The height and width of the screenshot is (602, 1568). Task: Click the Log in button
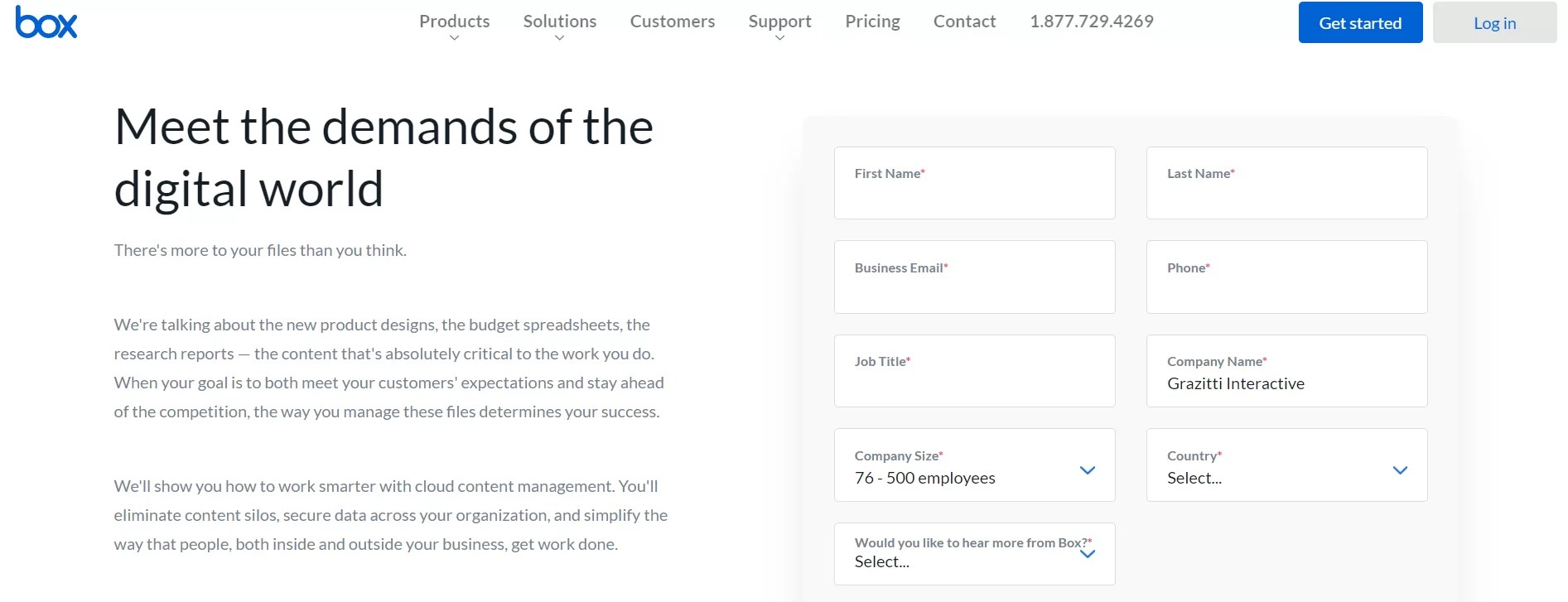tap(1494, 23)
